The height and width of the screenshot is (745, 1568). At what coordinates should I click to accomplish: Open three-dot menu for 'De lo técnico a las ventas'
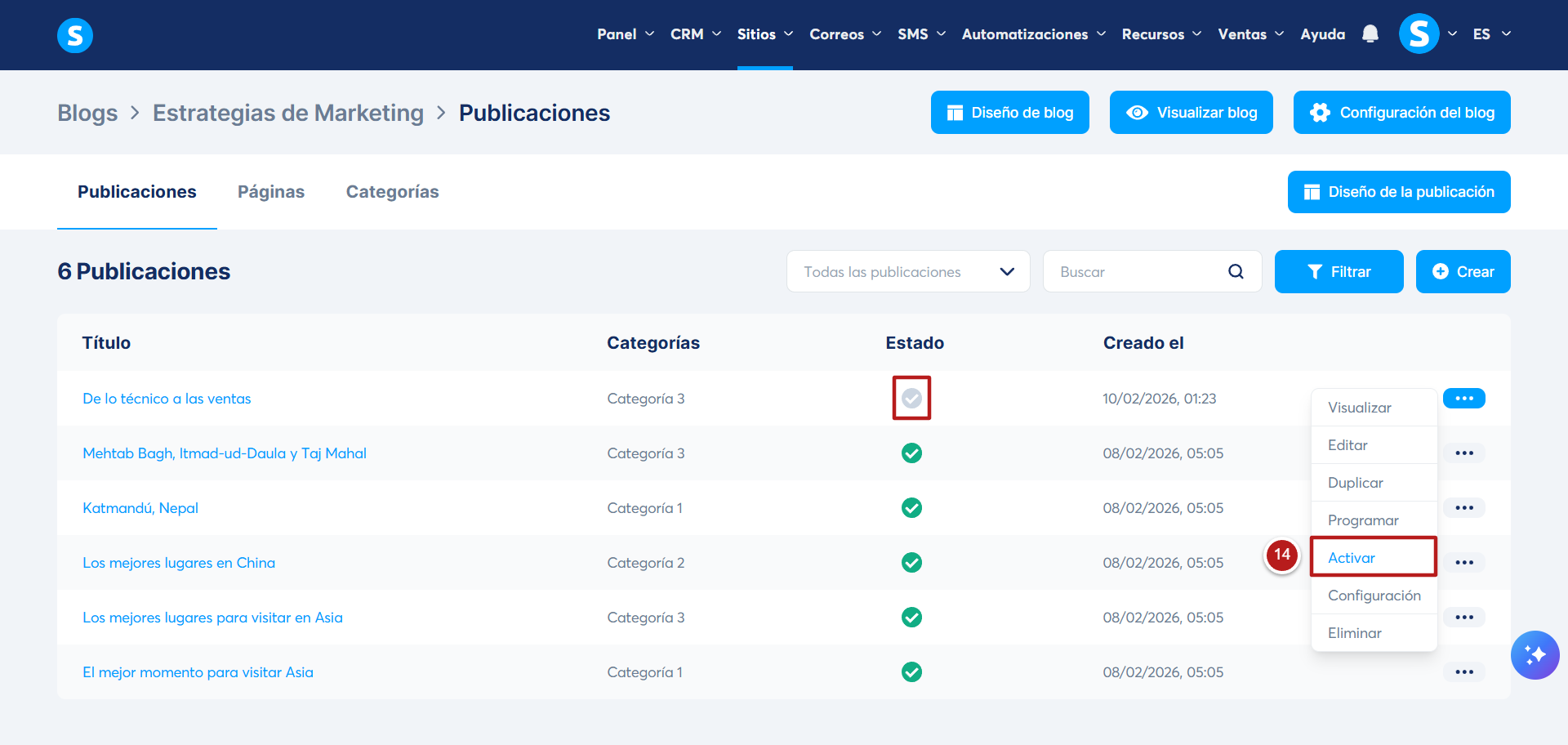pyautogui.click(x=1464, y=399)
